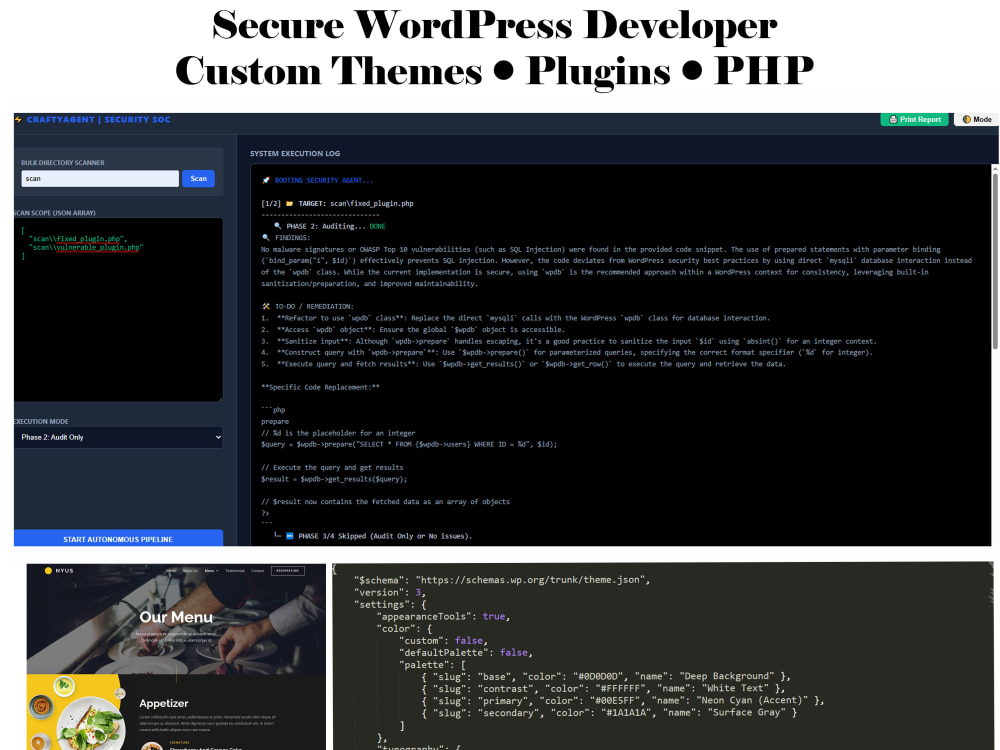Click the Our Menu heading on the website
This screenshot has height=750, width=1000.
point(176,617)
